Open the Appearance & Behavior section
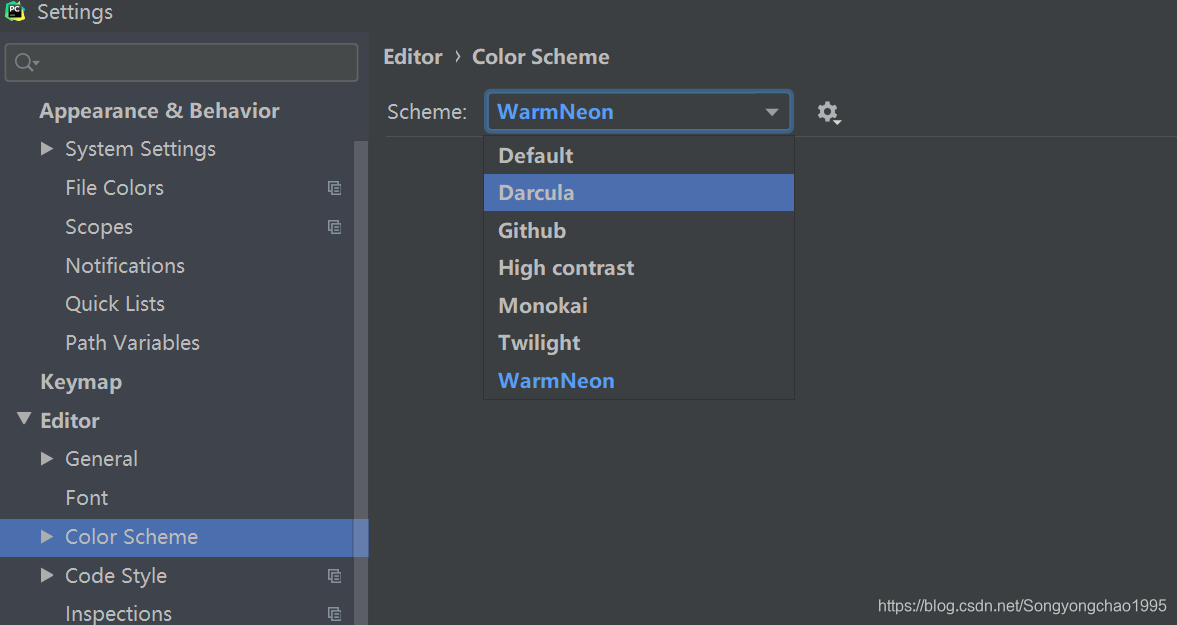 coord(159,111)
